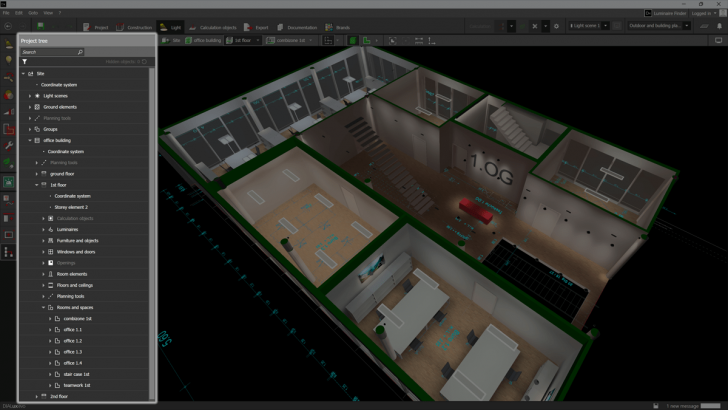
Task: Switch to the Brands tab
Action: (x=338, y=27)
